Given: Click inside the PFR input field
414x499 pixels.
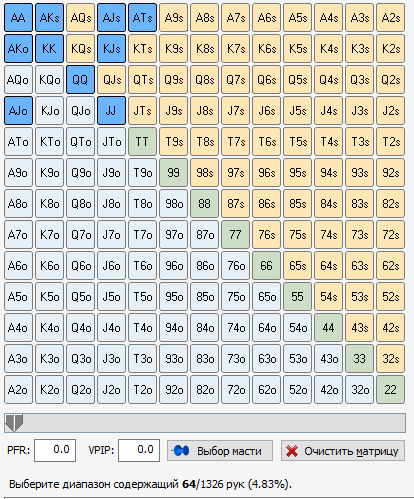Looking at the screenshot, I should tap(55, 450).
